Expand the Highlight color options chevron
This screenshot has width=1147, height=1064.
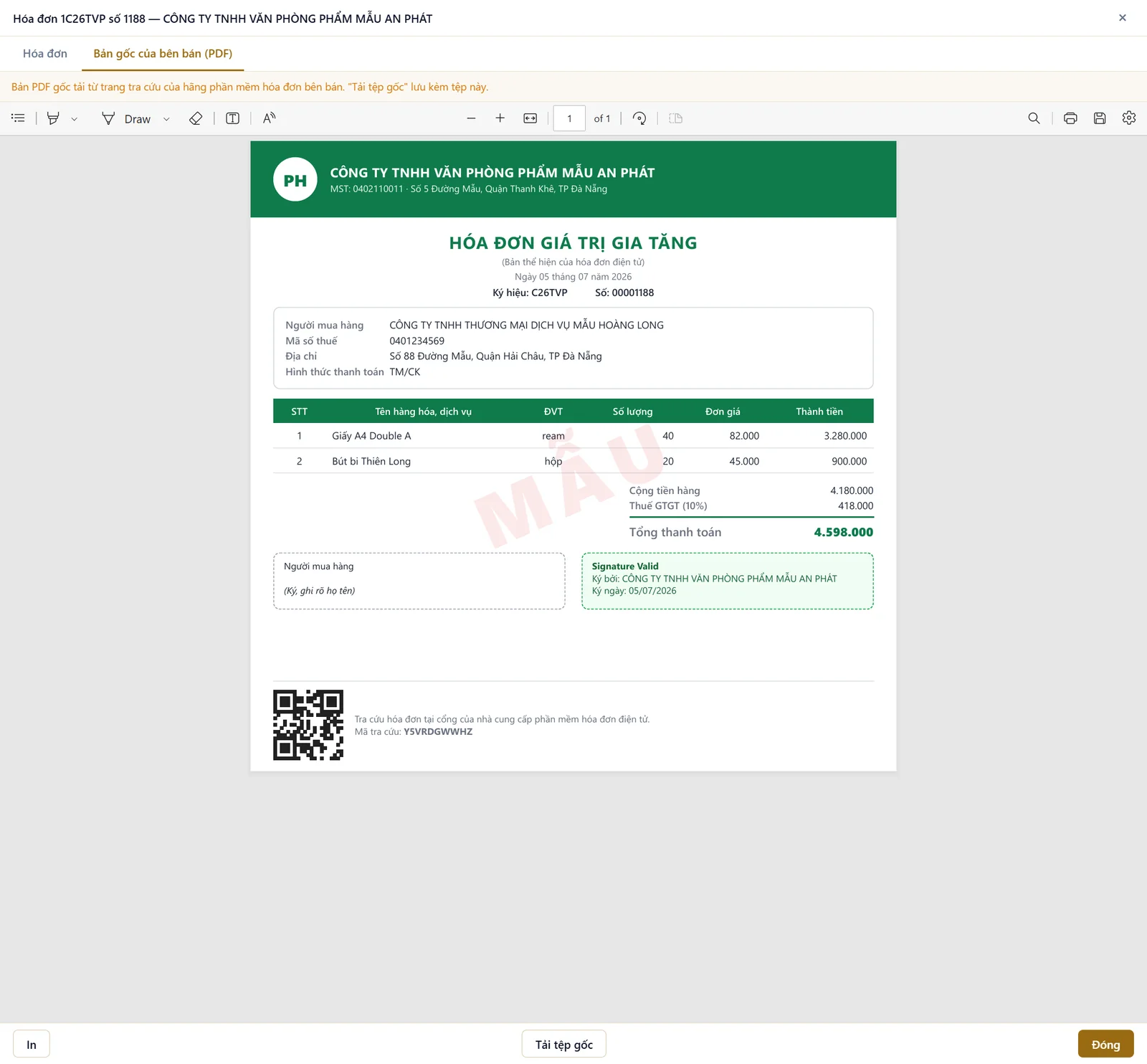click(x=74, y=119)
